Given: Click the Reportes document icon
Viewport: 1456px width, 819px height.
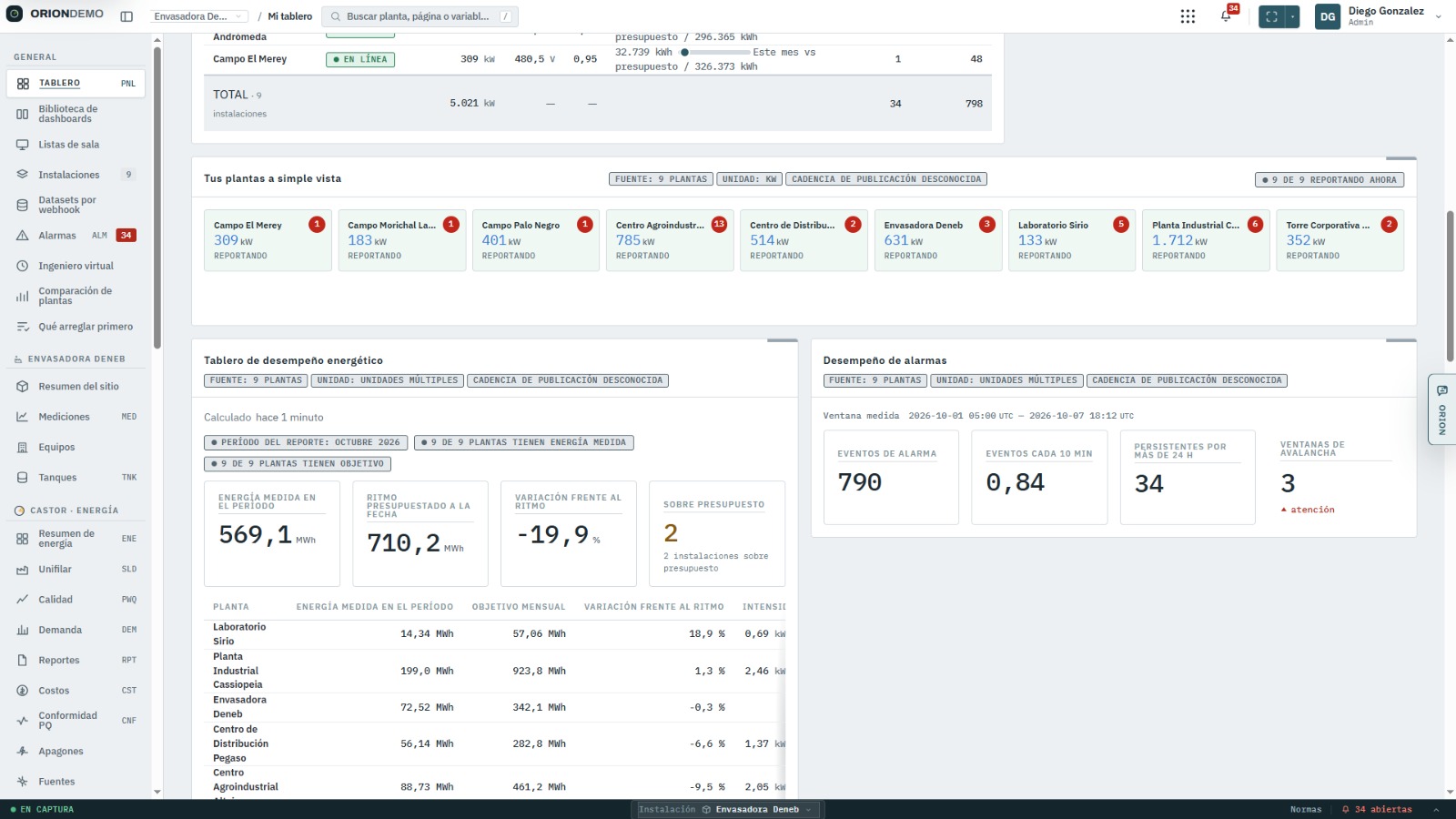Looking at the screenshot, I should [23, 661].
